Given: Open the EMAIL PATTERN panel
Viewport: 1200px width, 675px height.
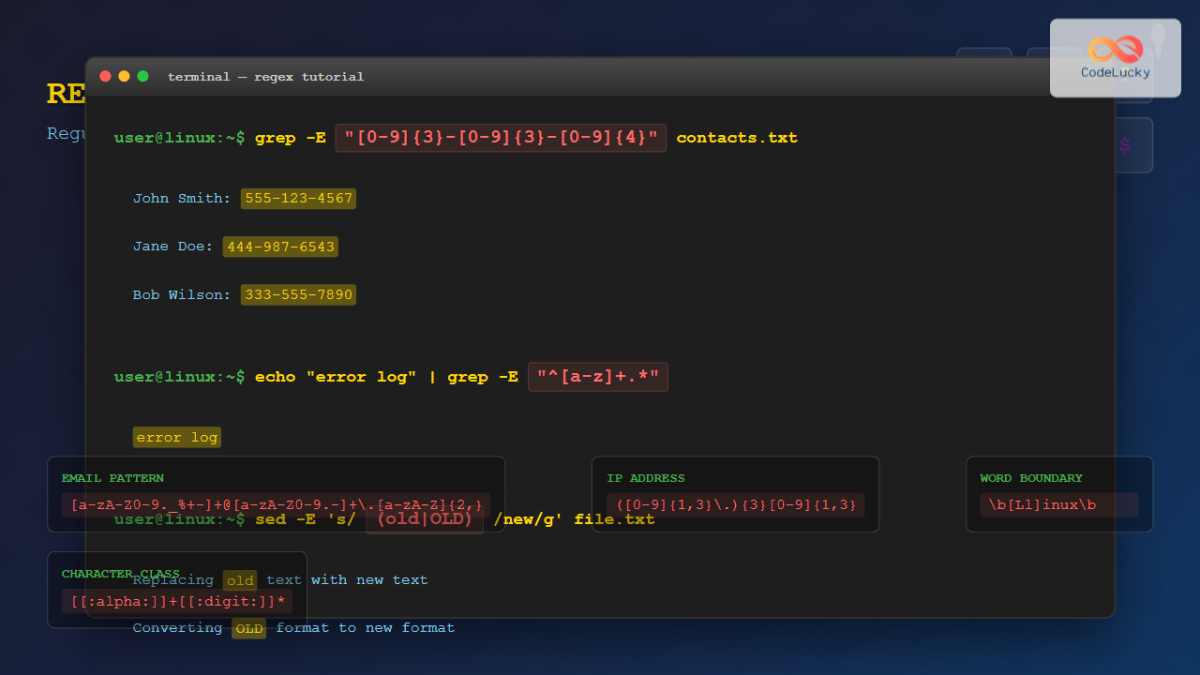Looking at the screenshot, I should 275,495.
